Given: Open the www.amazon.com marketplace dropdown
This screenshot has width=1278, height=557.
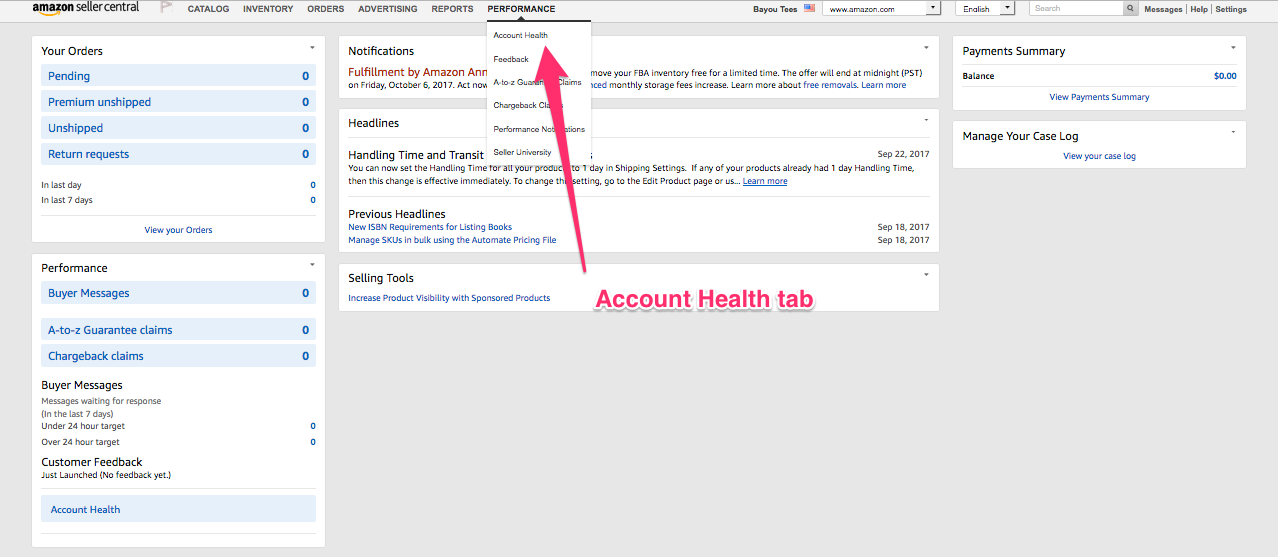Looking at the screenshot, I should (932, 9).
